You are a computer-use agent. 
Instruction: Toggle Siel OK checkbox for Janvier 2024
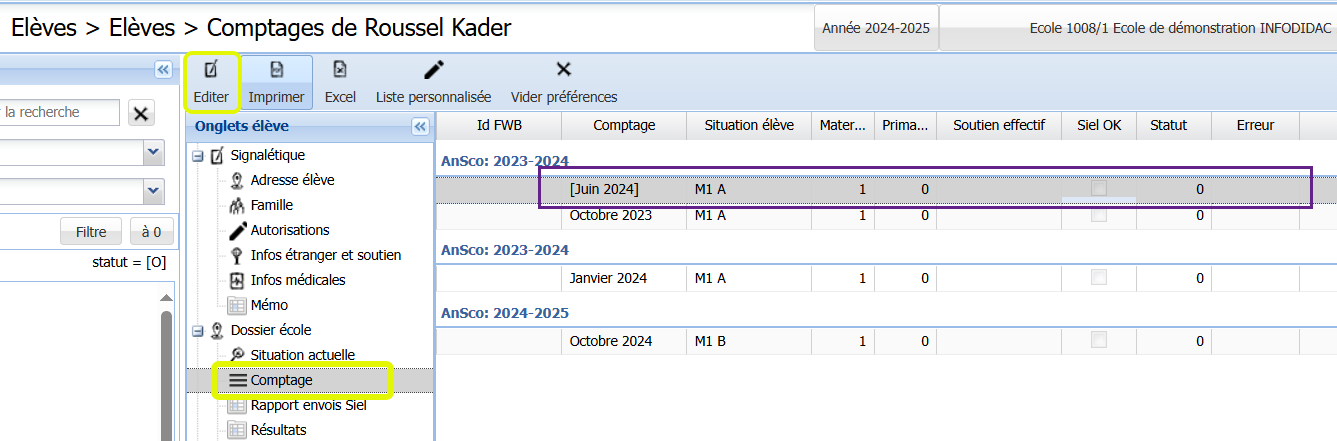click(x=1099, y=278)
